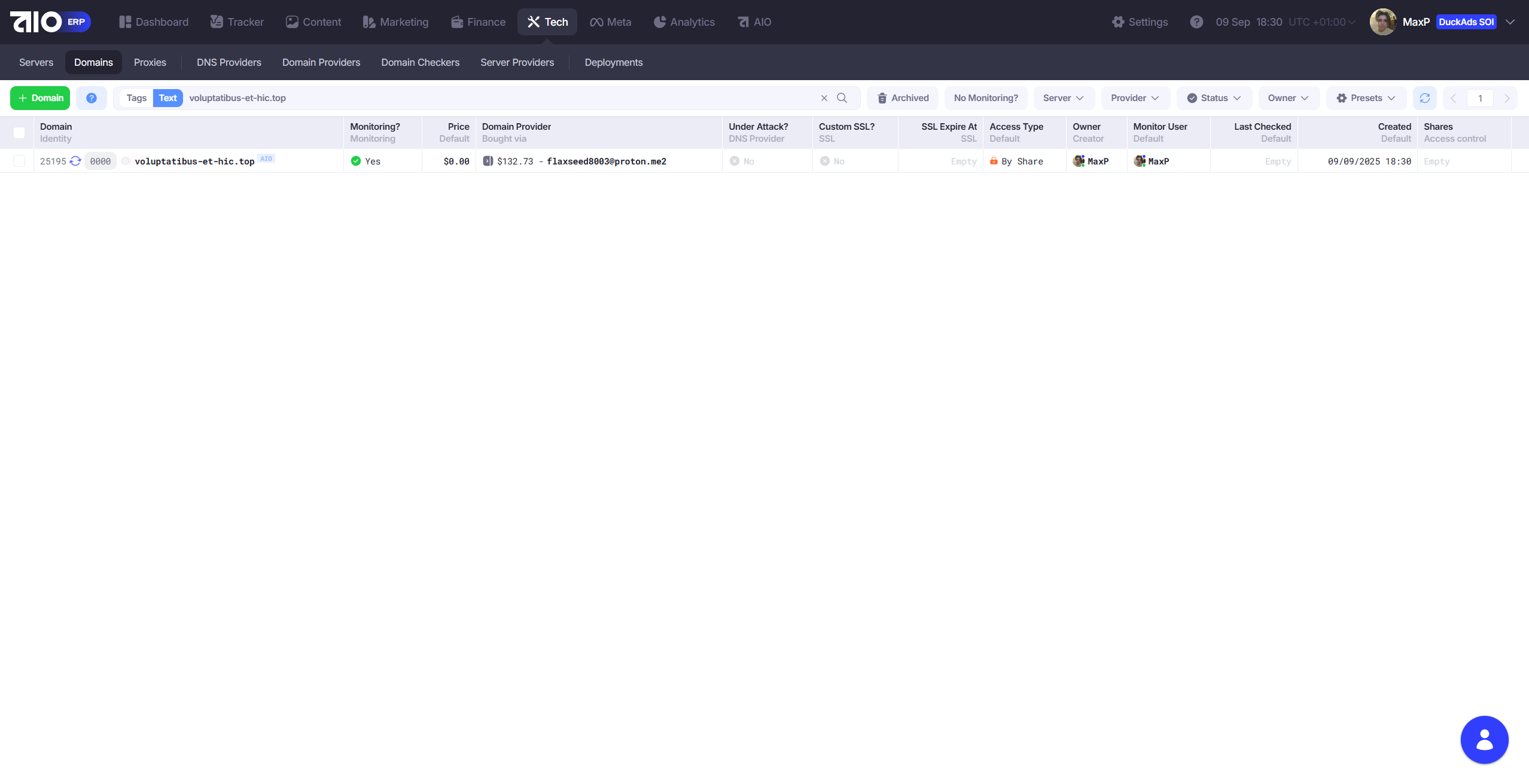Open the Content section
The height and width of the screenshot is (784, 1529).
coord(313,22)
